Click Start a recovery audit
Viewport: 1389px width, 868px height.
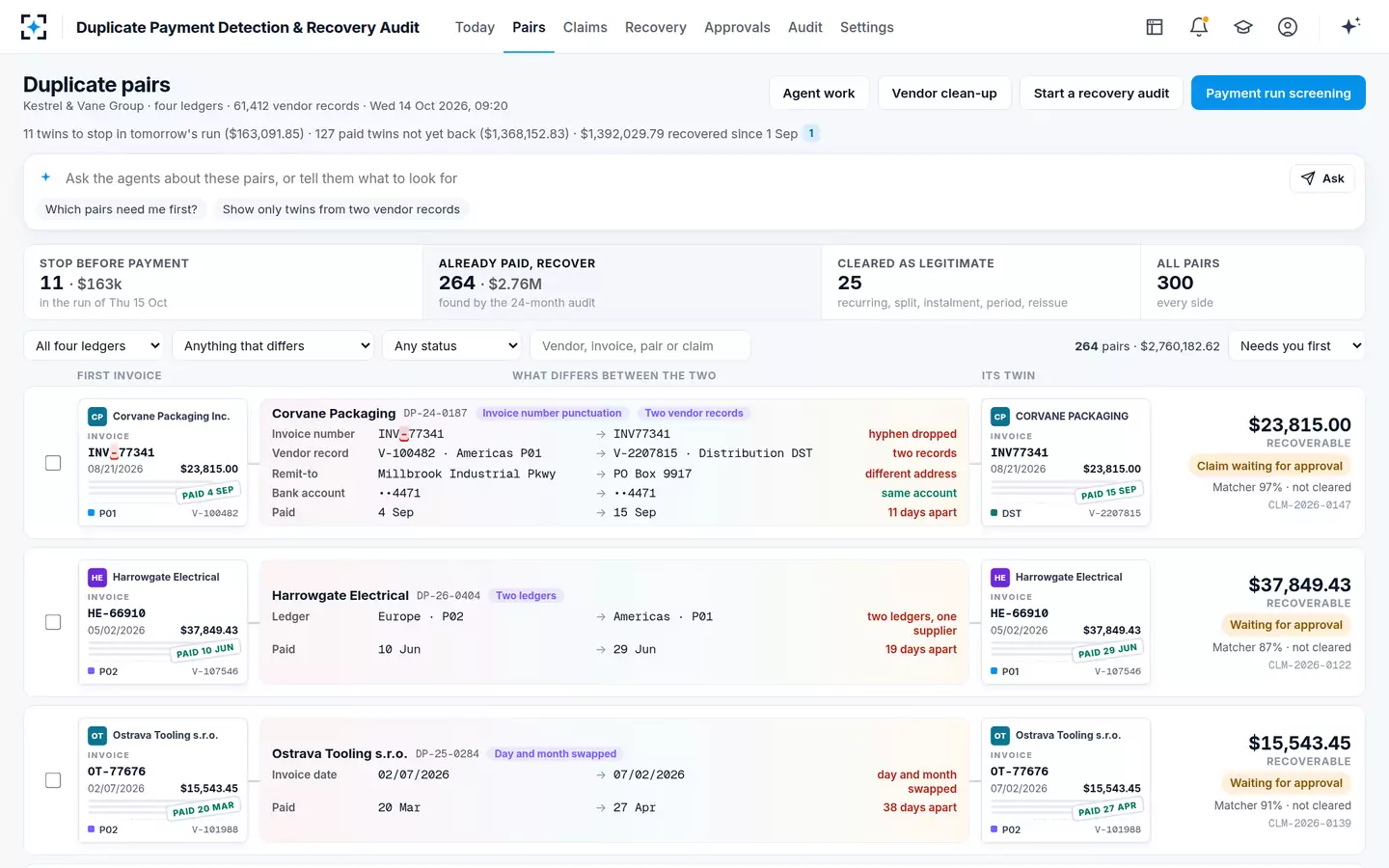pyautogui.click(x=1102, y=93)
